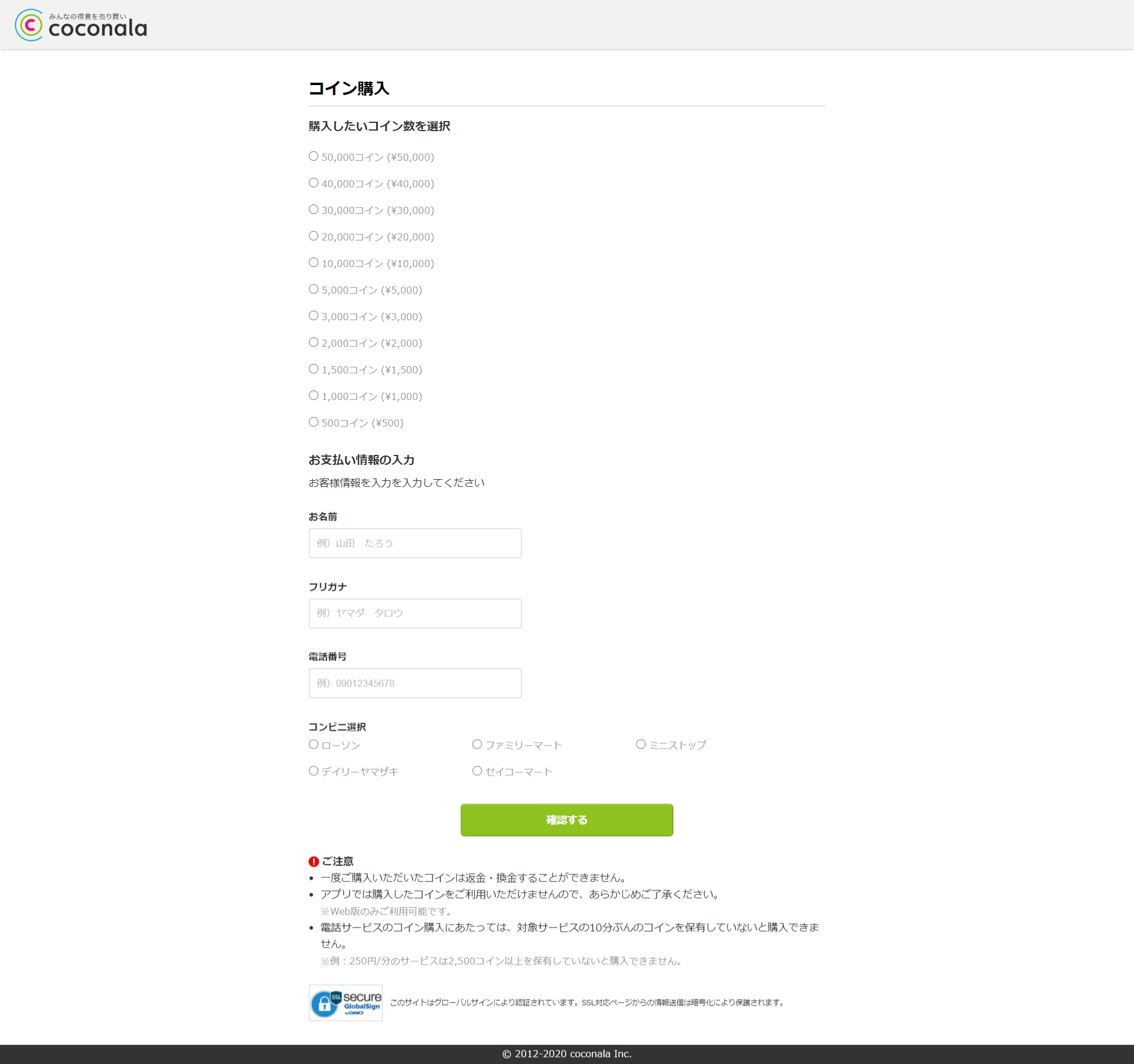Select the 50,000 coin option

314,157
